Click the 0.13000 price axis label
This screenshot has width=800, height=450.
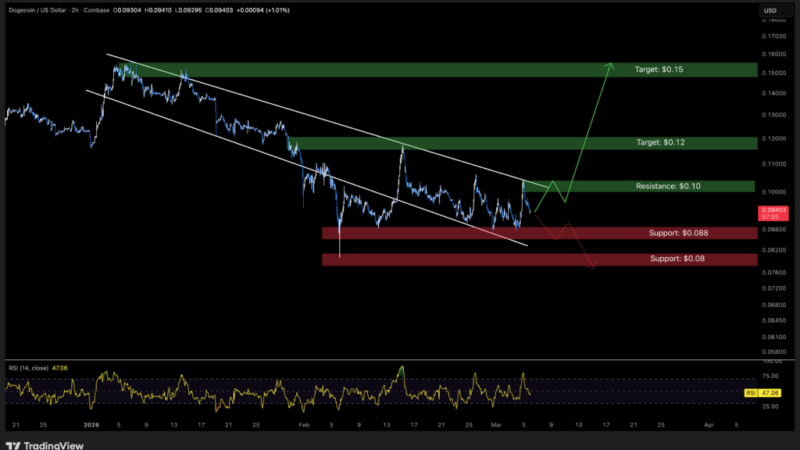pyautogui.click(x=773, y=115)
